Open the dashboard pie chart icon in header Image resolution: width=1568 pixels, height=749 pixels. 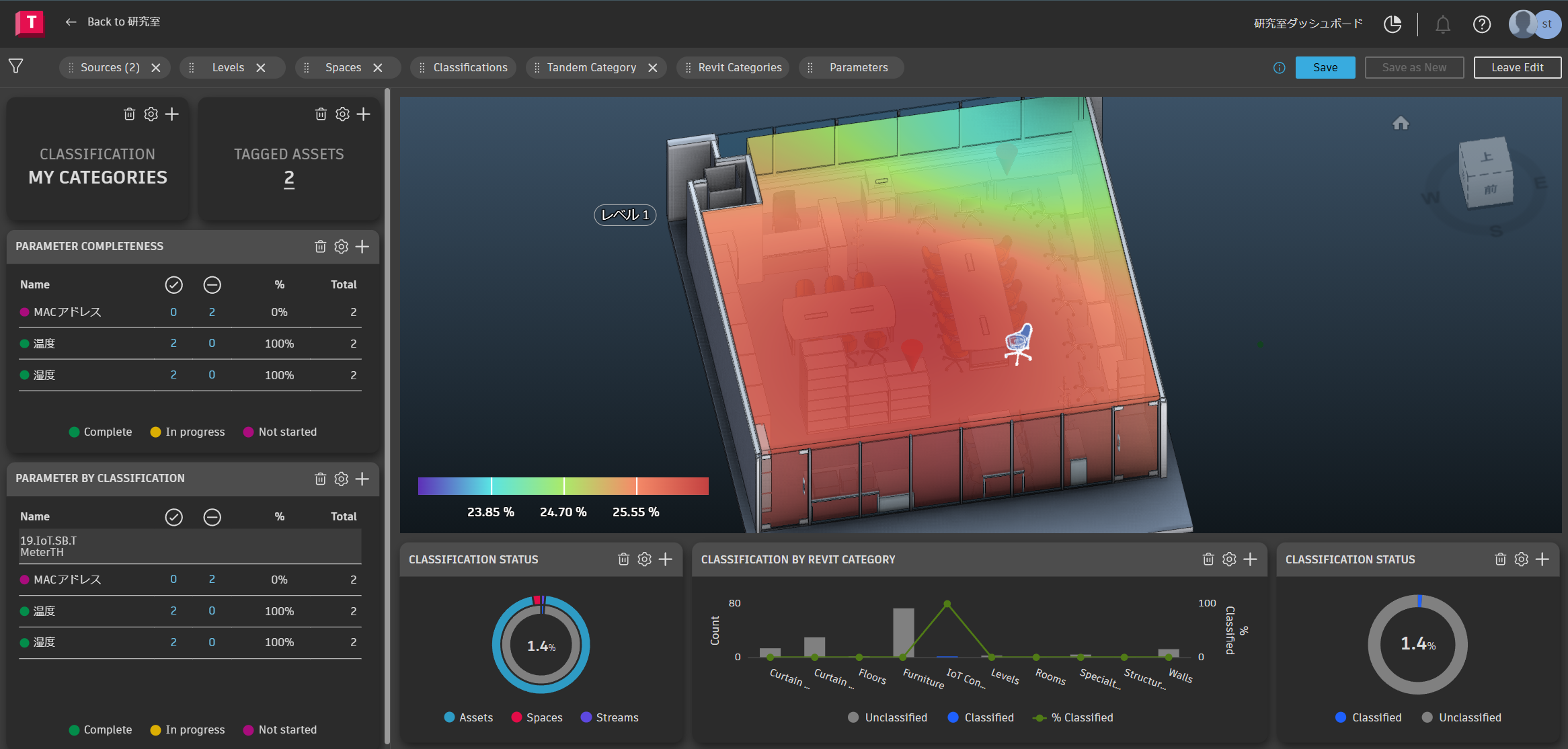(1393, 24)
